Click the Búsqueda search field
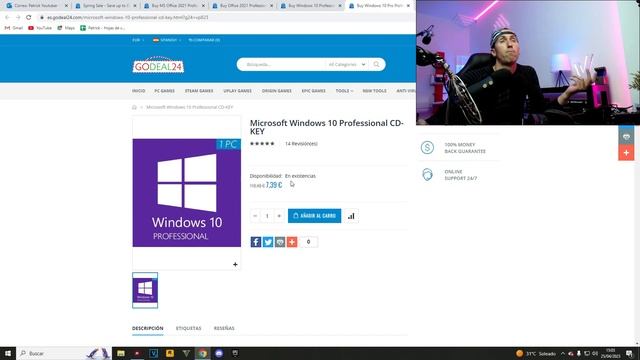The height and width of the screenshot is (360, 640). point(282,64)
